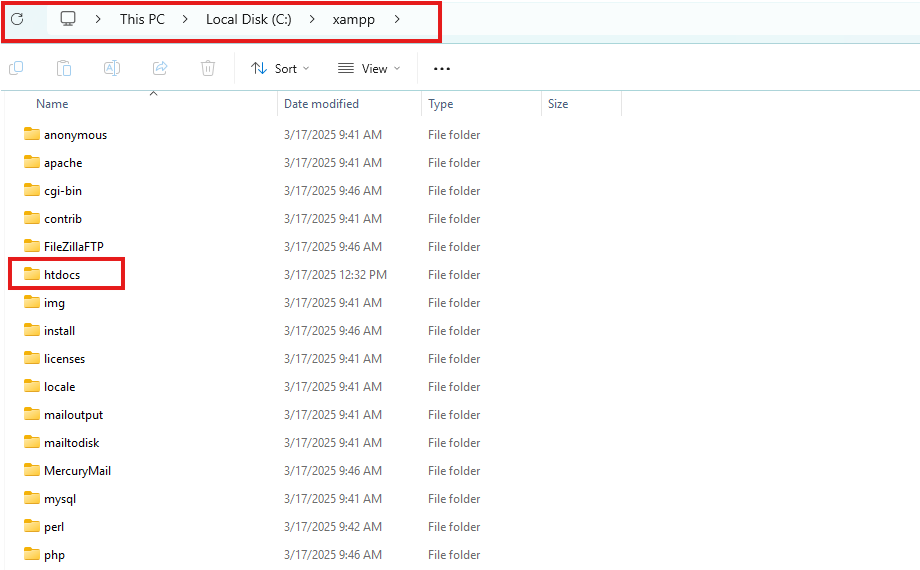
Task: Select the php folder icon
Action: pos(32,554)
